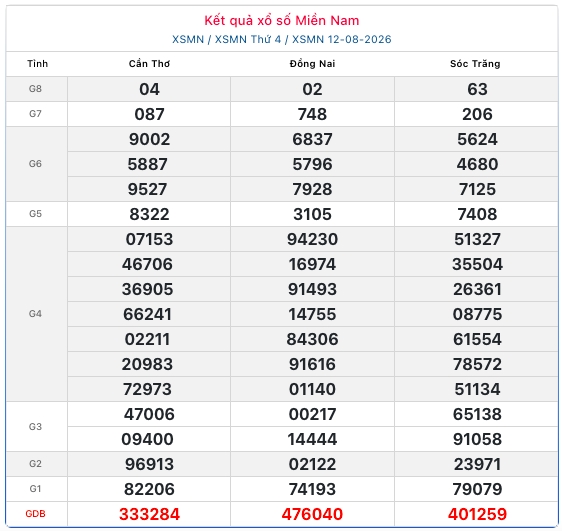Select G4 number 78572
Image resolution: width=562 pixels, height=531 pixels.
coord(477,364)
